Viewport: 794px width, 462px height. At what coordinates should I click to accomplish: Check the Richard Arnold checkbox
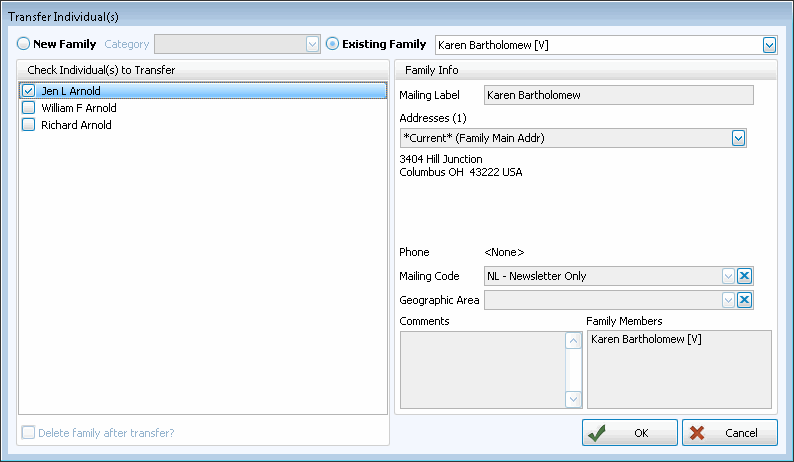(29, 125)
